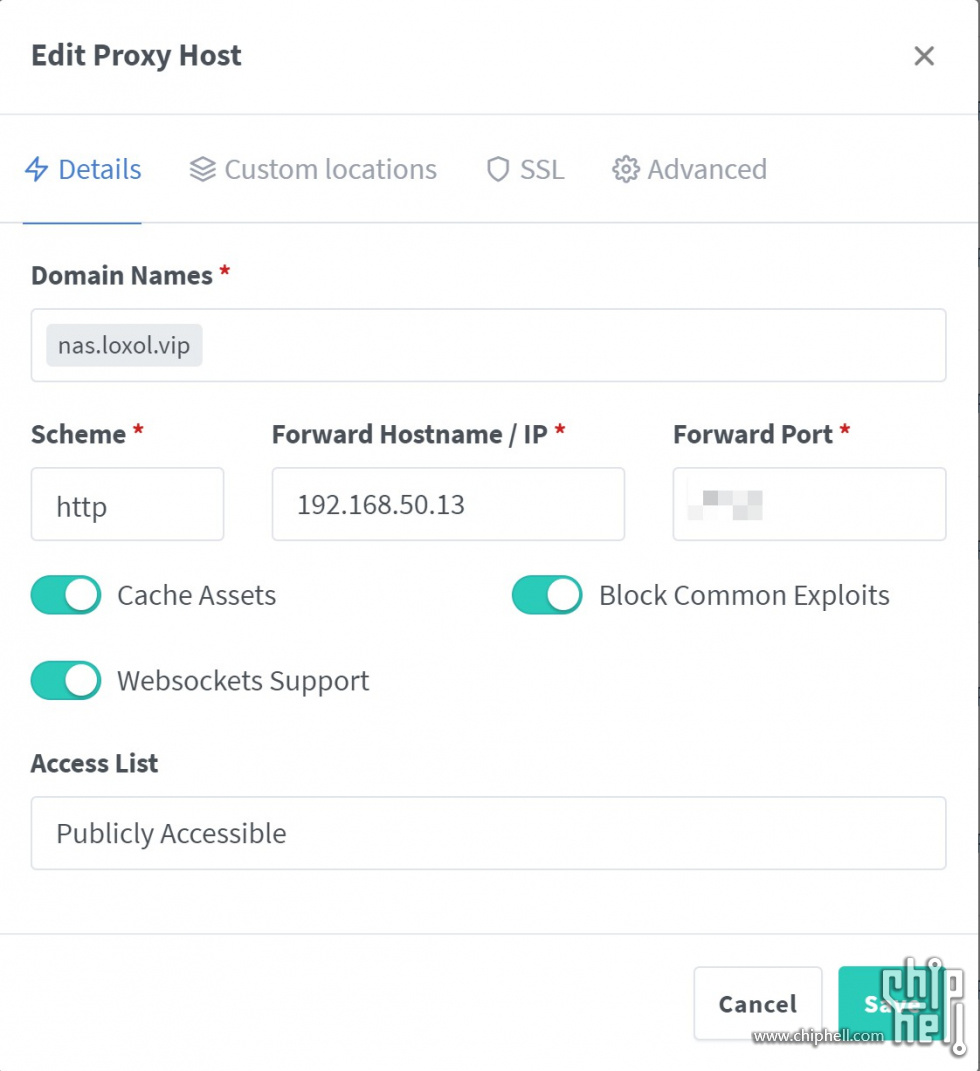Open the SSL tab
This screenshot has width=980, height=1071.
click(525, 169)
